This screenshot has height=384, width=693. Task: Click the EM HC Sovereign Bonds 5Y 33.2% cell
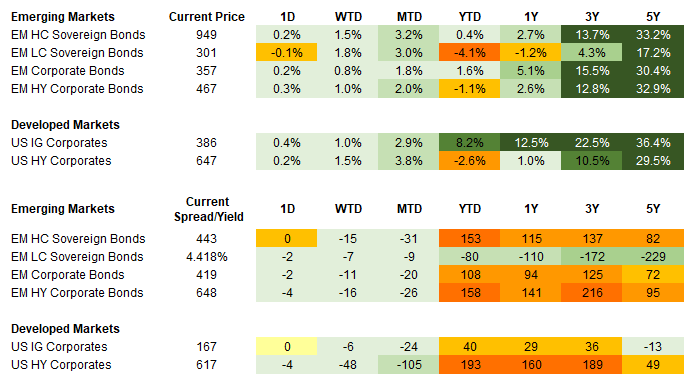click(653, 34)
